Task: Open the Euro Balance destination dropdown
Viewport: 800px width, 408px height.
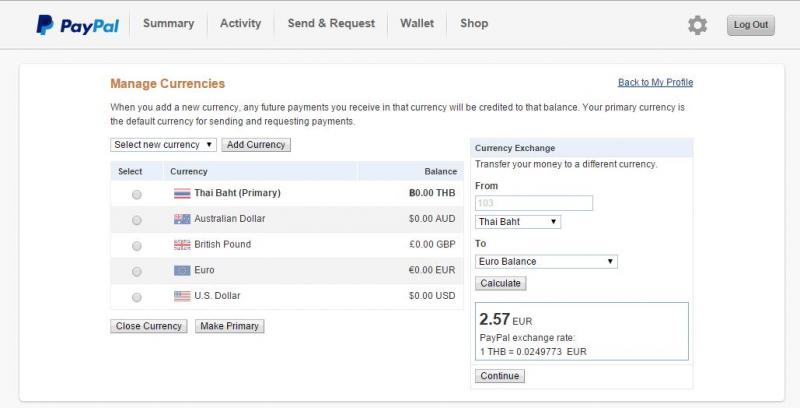Action: (x=546, y=262)
